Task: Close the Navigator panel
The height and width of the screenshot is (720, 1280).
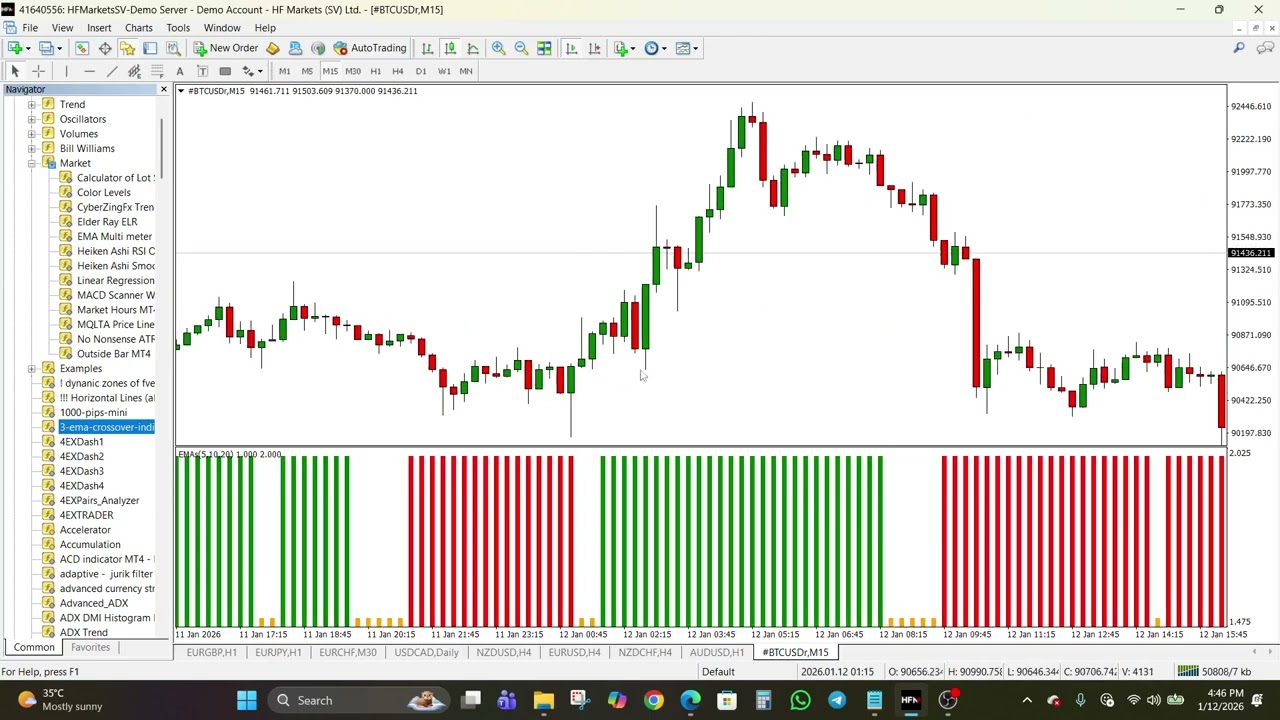Action: (164, 90)
